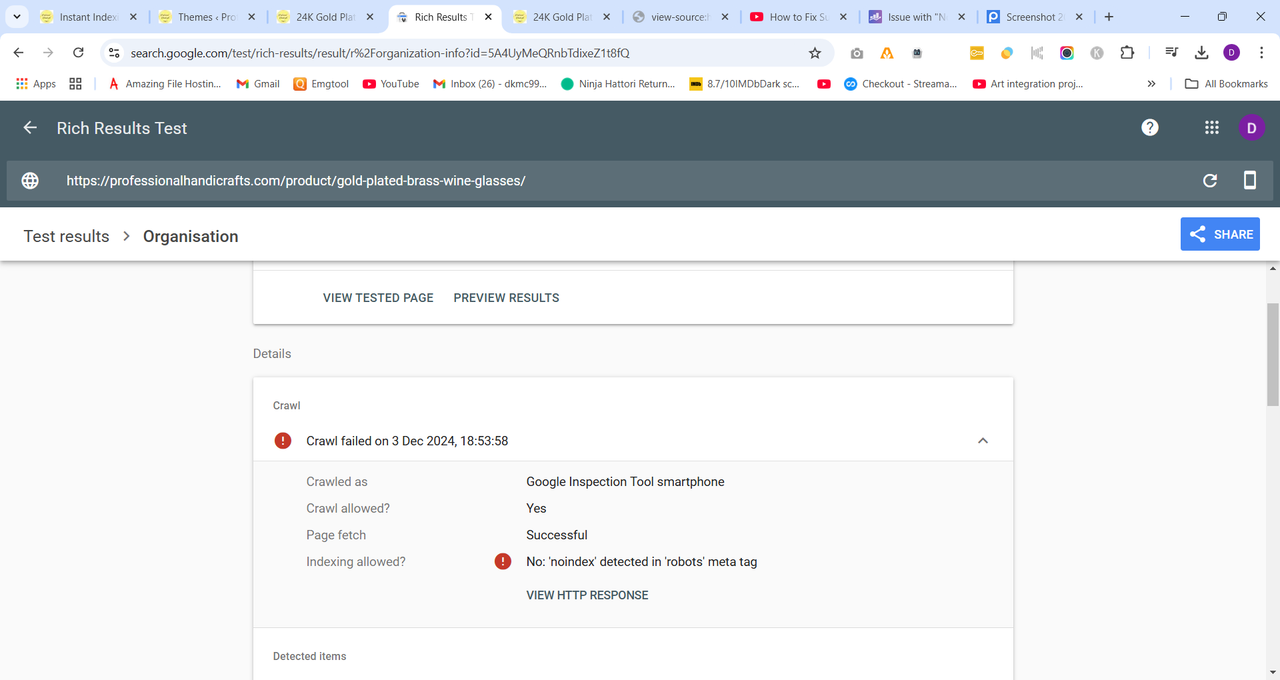This screenshot has width=1280, height=680.
Task: Open the Chrome downloads icon
Action: [1201, 53]
